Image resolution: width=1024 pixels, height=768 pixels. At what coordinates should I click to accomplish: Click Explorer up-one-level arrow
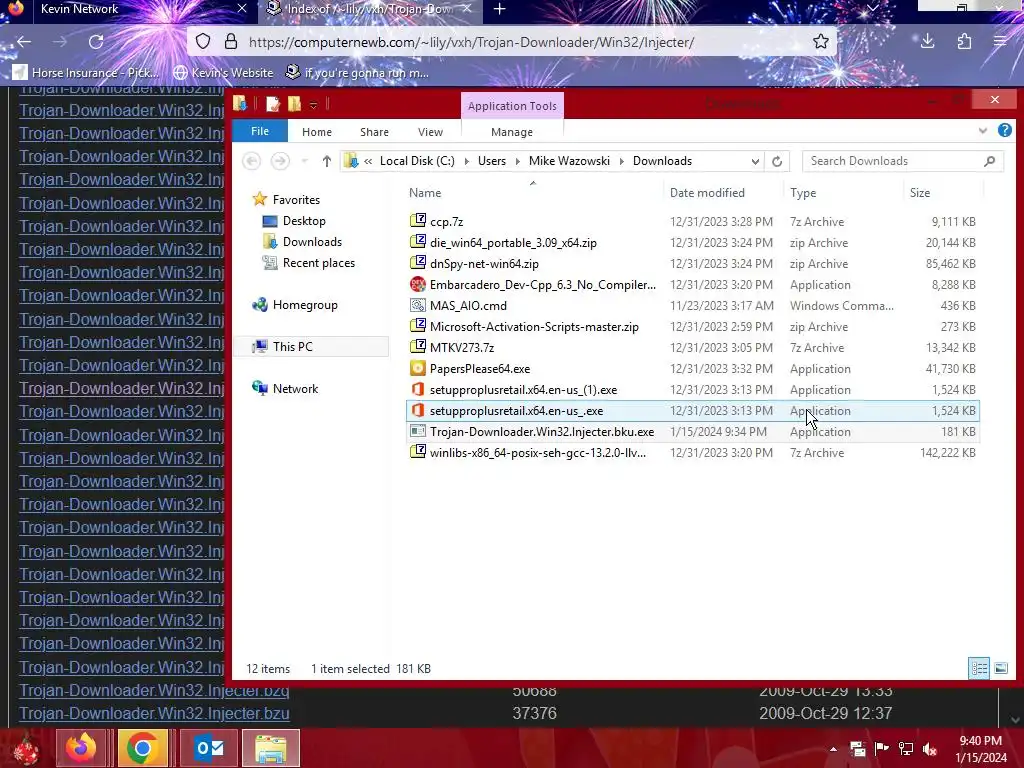(327, 161)
